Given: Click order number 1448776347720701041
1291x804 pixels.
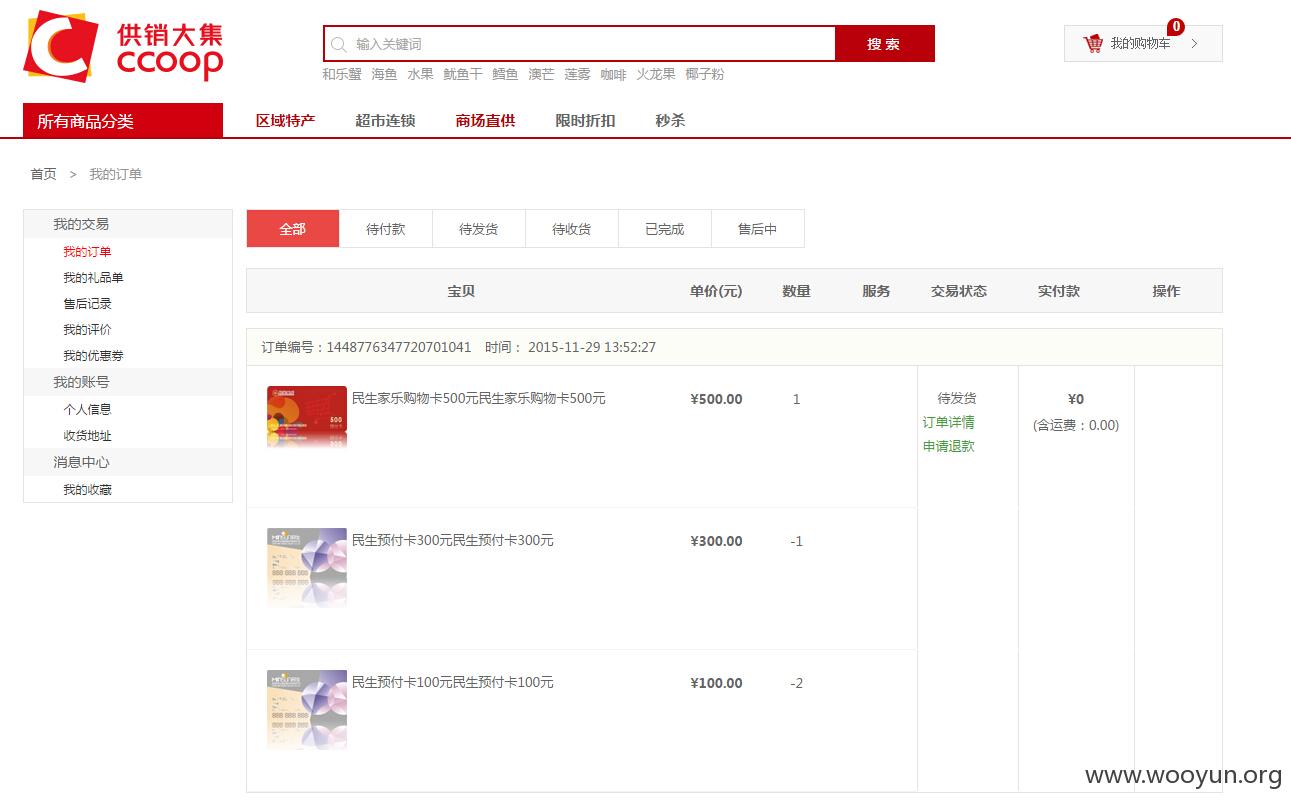Looking at the screenshot, I should 399,348.
